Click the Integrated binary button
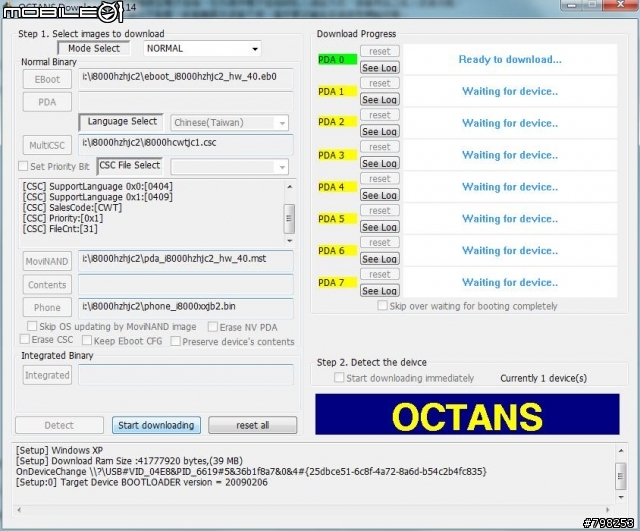The height and width of the screenshot is (531, 640). click(47, 375)
